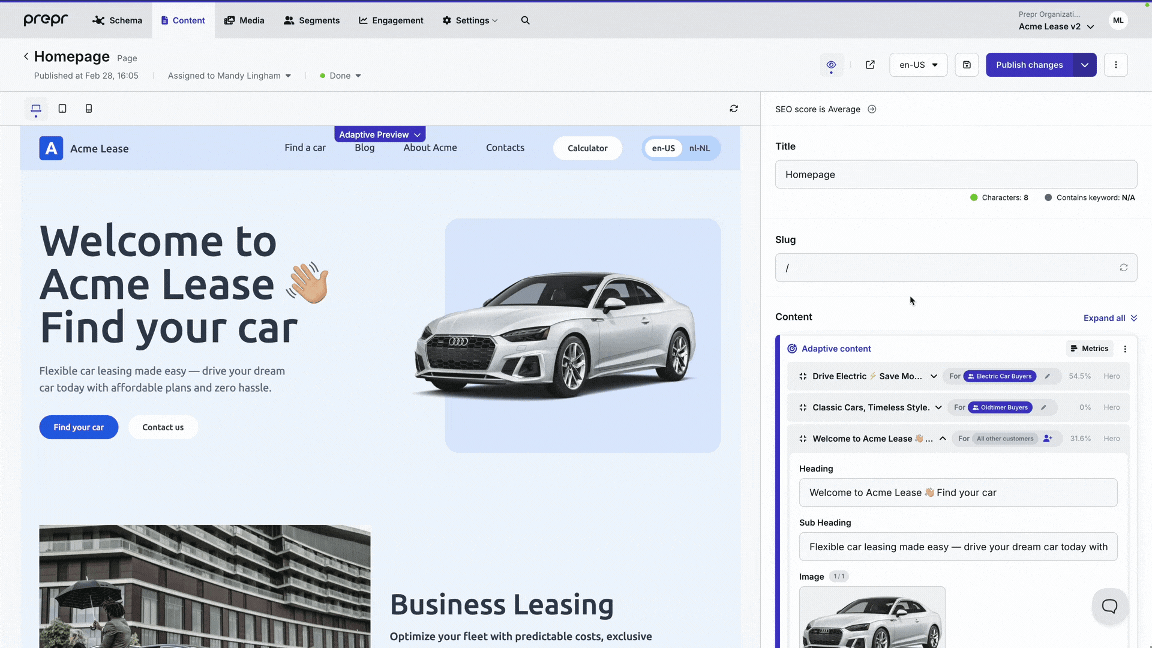Select en-US in the preview language switch
Viewport: 1152px width, 648px height.
663,148
